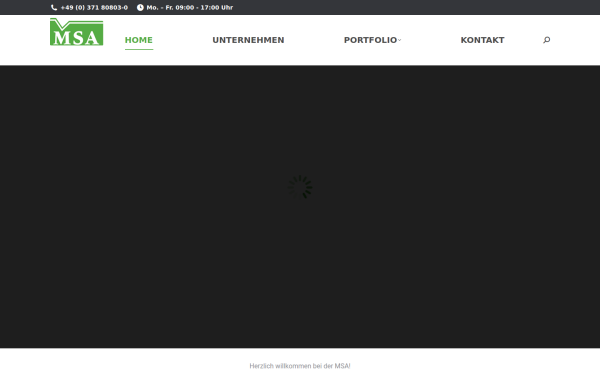Expand the PORTFOLIO dropdown arrow
This screenshot has height=375, width=600.
click(x=399, y=40)
